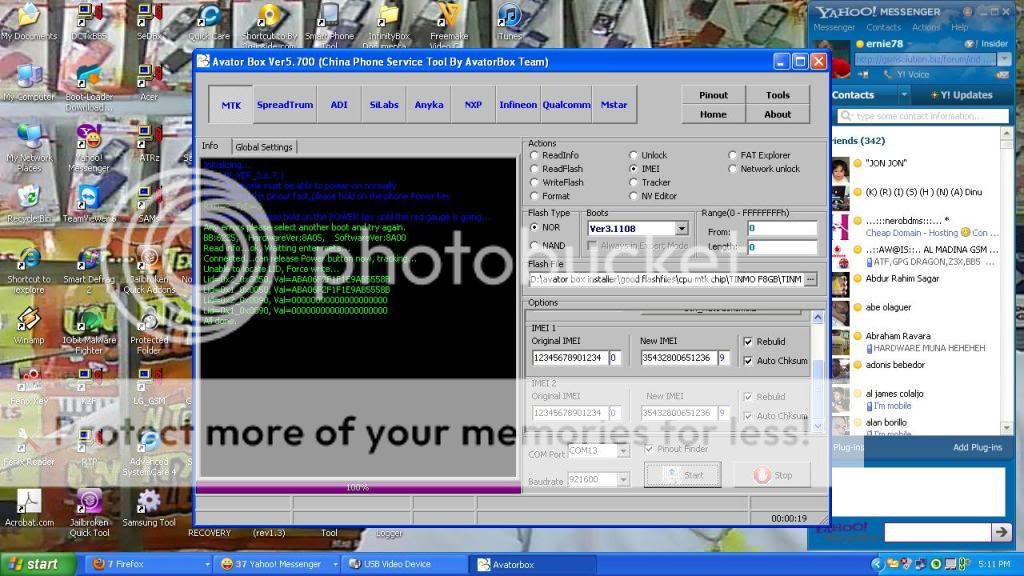This screenshot has height=576, width=1024.
Task: Select the SpreadTrum chipset tab
Action: 285,105
